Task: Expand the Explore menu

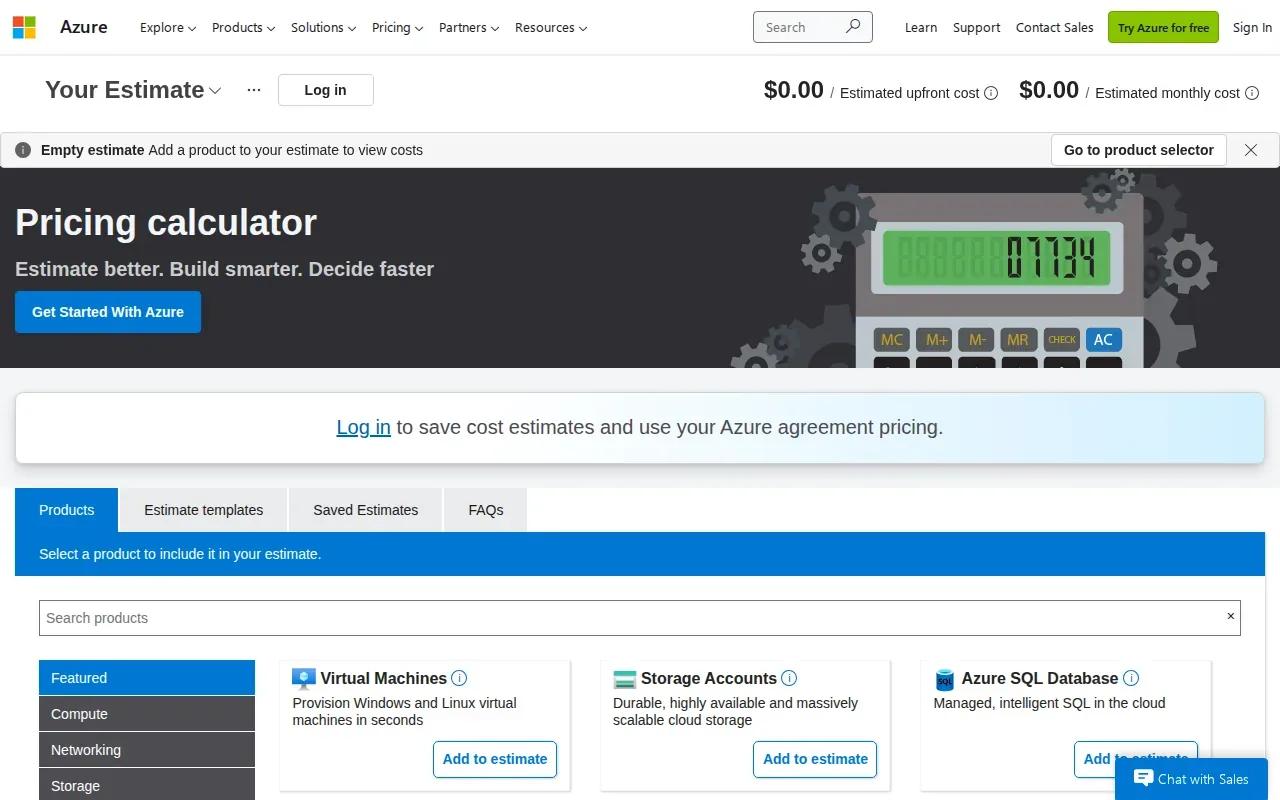Action: coord(168,27)
